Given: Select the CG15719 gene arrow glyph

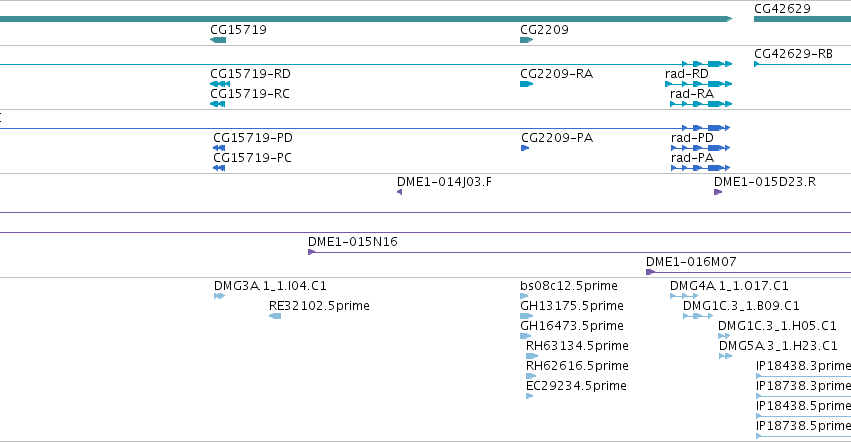Looking at the screenshot, I should click(218, 40).
